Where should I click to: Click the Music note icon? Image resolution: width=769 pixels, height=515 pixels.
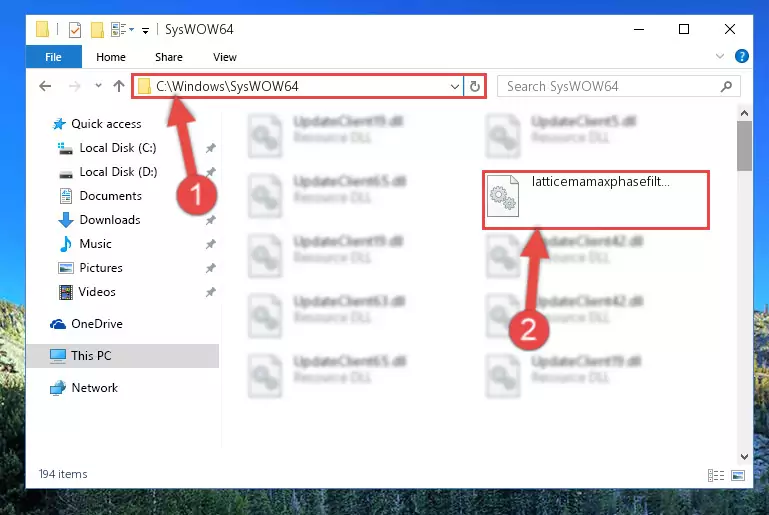tap(66, 244)
